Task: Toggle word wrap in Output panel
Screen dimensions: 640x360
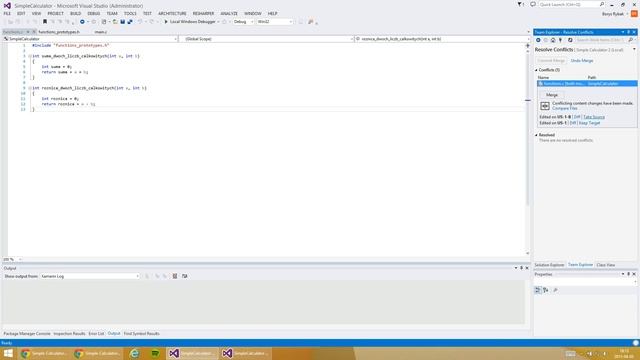Action: [x=185, y=276]
